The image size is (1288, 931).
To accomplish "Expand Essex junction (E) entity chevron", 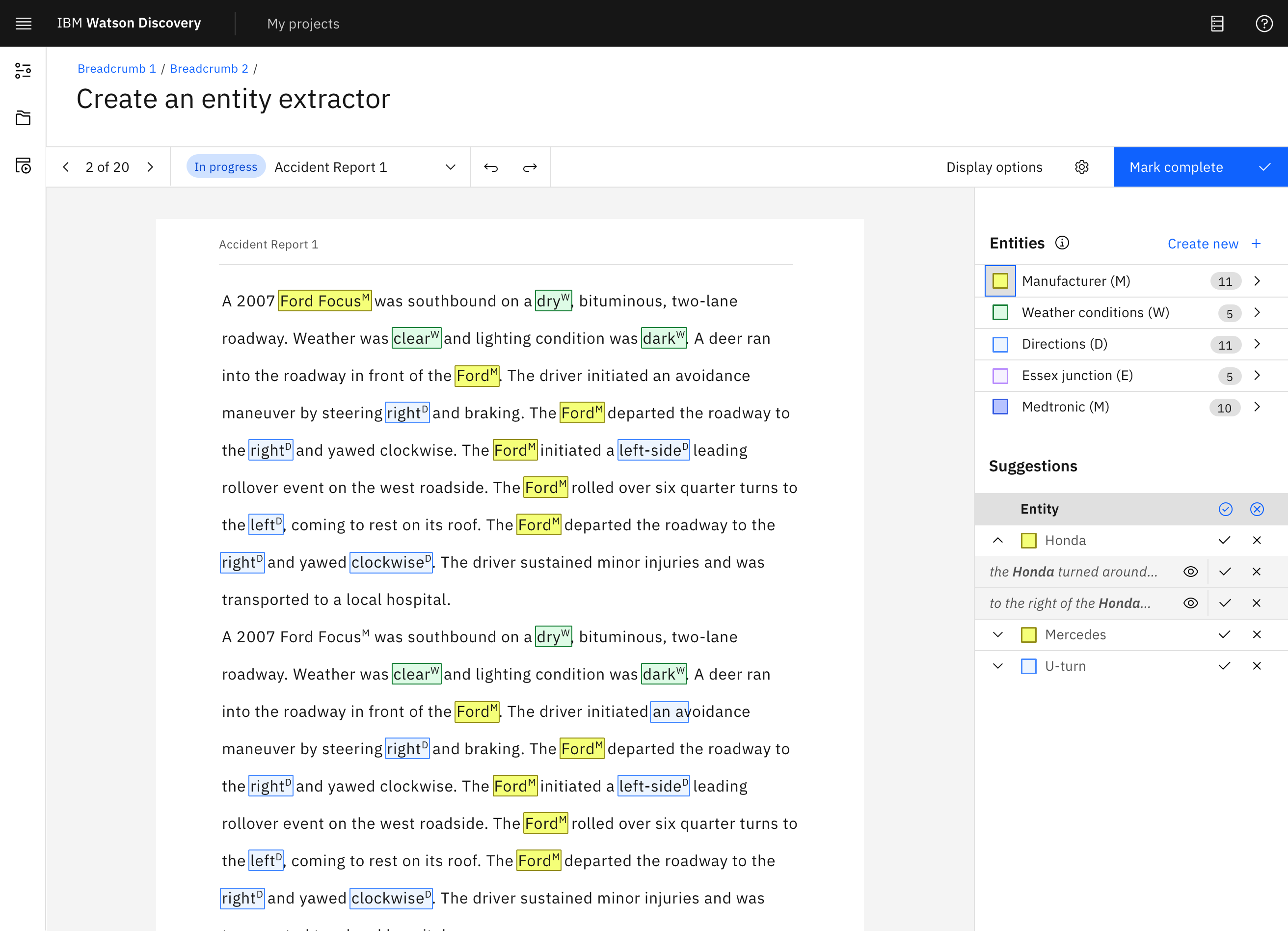I will [1257, 376].
